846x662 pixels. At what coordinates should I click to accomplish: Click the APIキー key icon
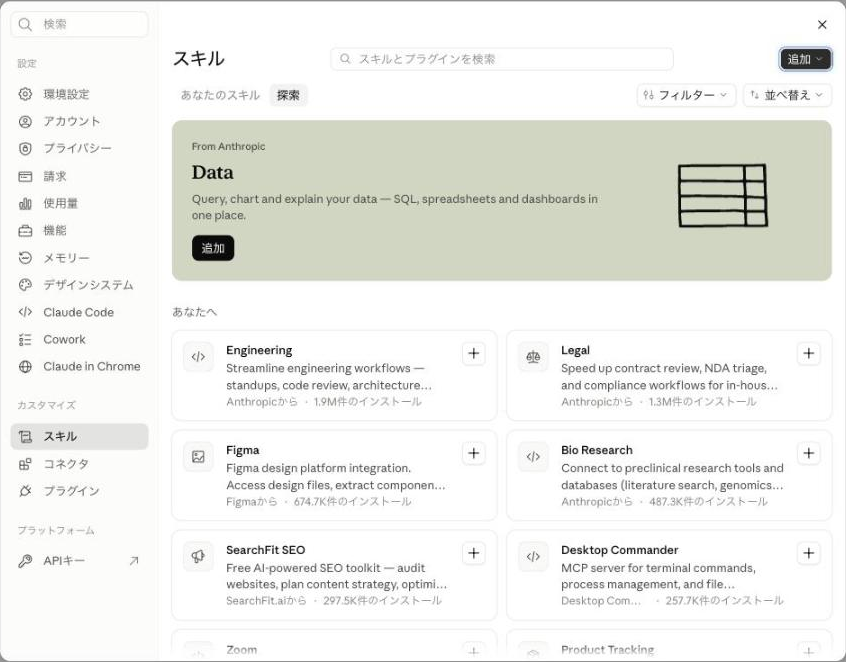(25, 561)
